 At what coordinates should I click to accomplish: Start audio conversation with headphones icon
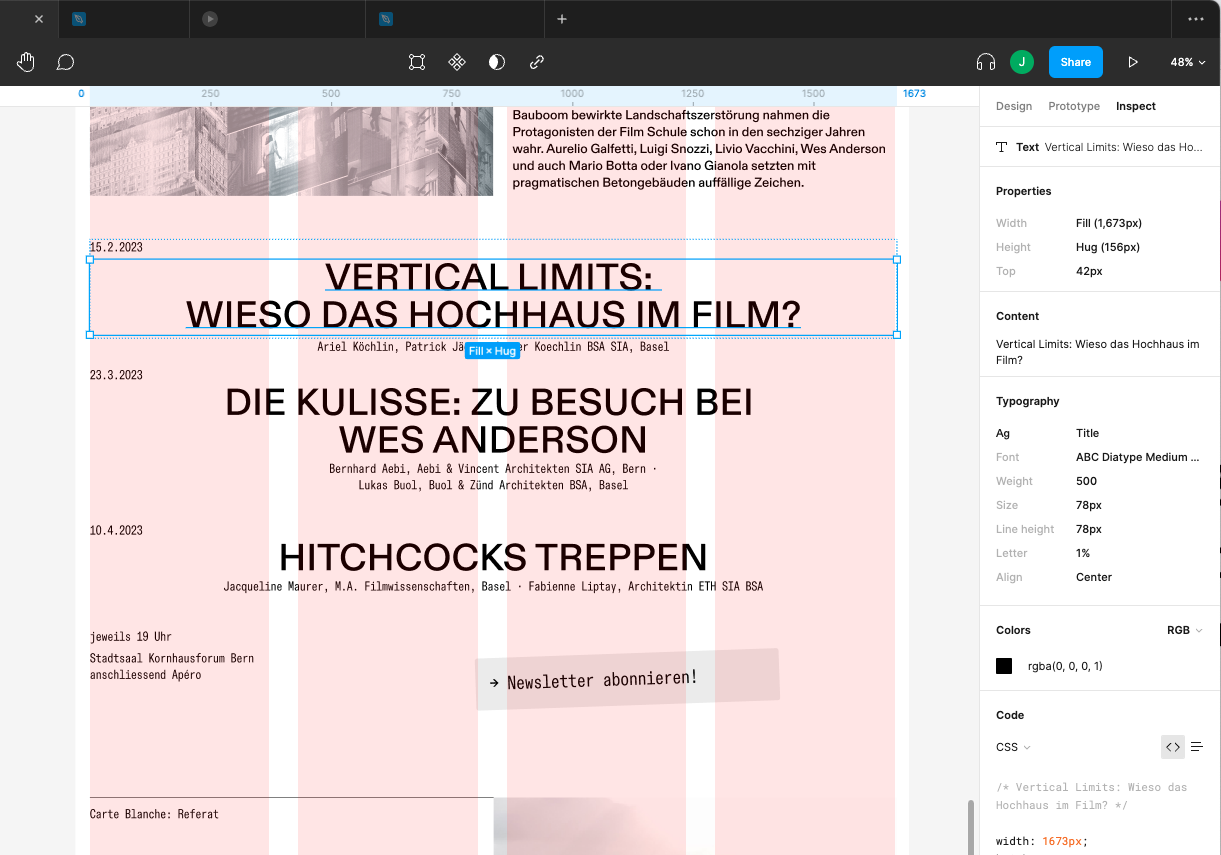[x=985, y=62]
